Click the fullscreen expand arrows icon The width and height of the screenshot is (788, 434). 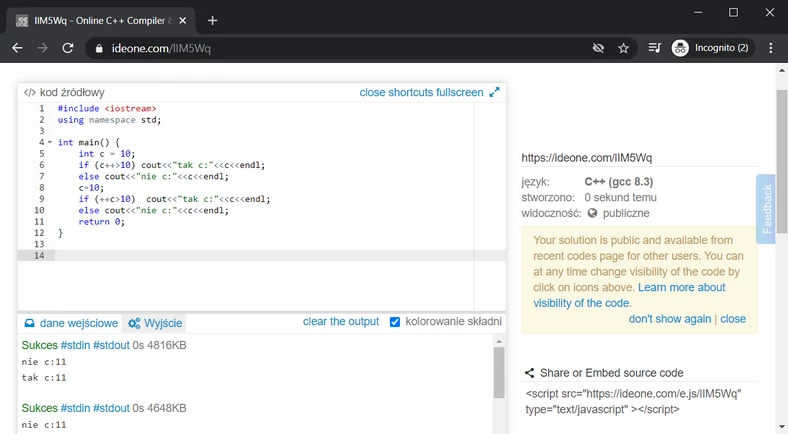pos(494,93)
